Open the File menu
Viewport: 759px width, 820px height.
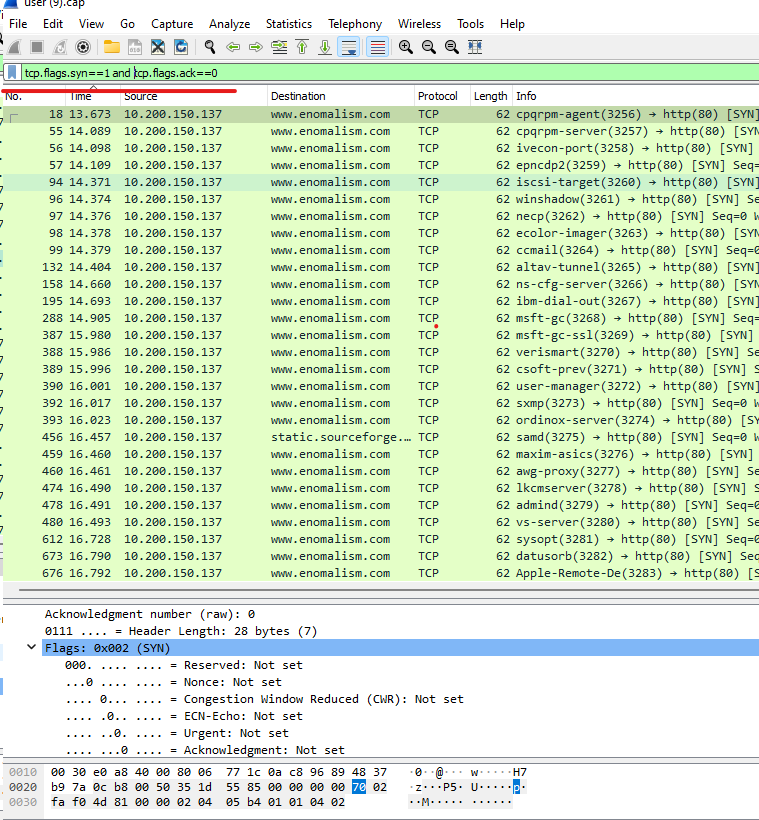[18, 24]
